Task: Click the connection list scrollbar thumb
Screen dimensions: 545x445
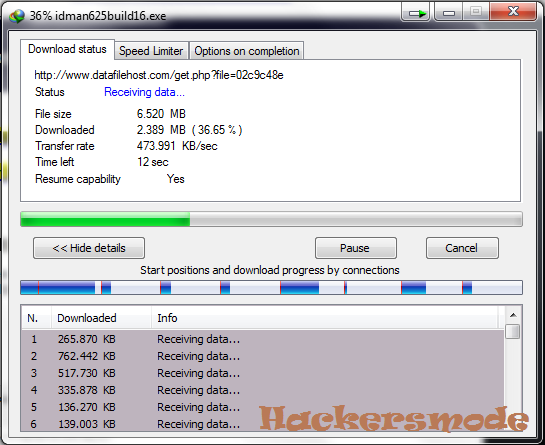Action: click(x=513, y=331)
